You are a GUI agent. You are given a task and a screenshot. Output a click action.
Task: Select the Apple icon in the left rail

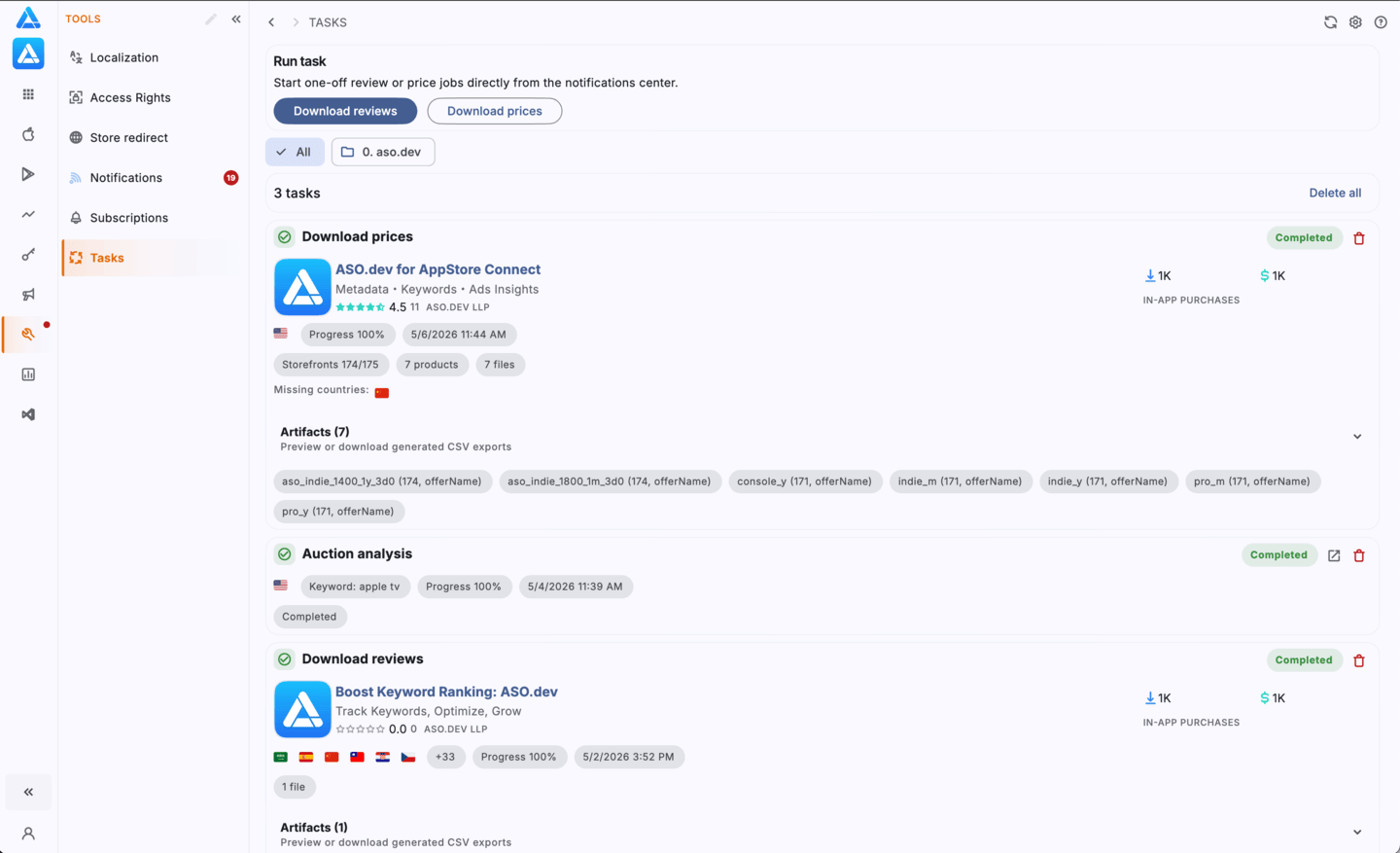tap(28, 134)
